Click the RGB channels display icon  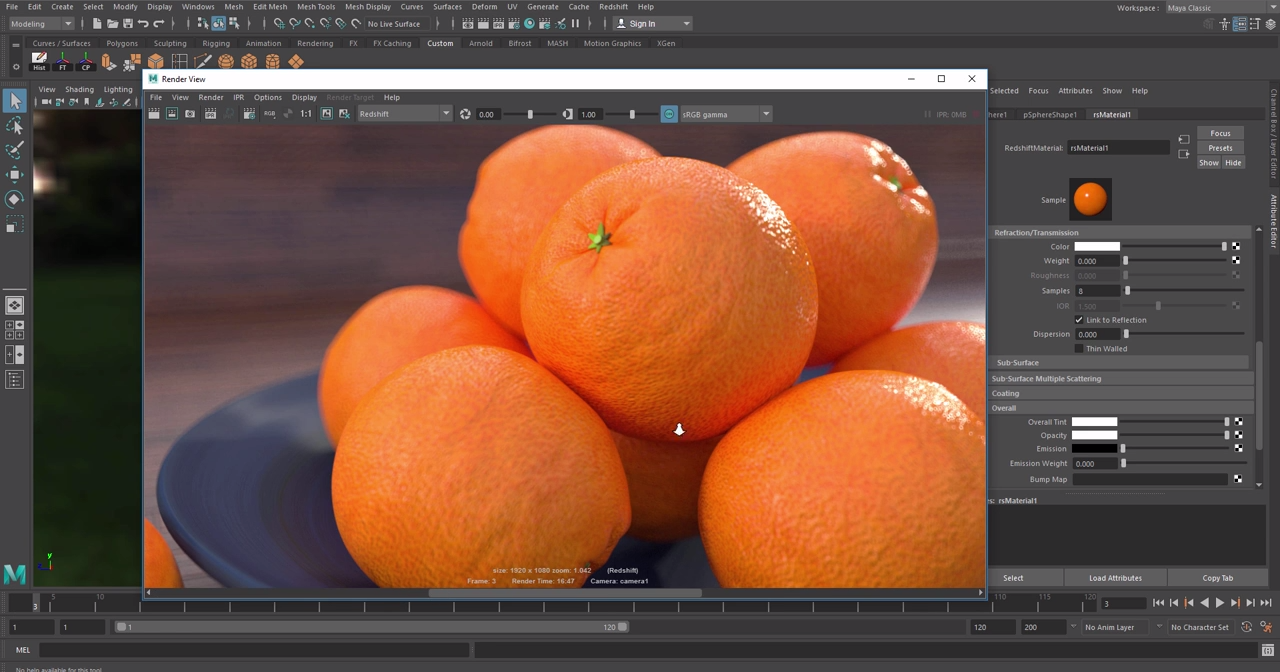[x=268, y=113]
